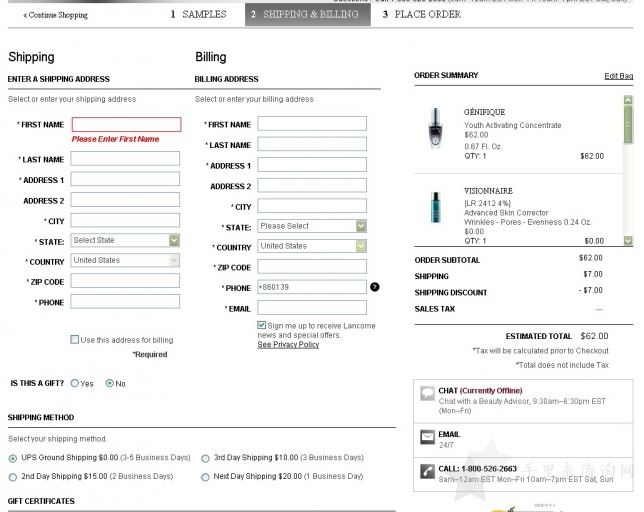Select No for Is this a gift
This screenshot has width=644, height=512.
[x=110, y=383]
